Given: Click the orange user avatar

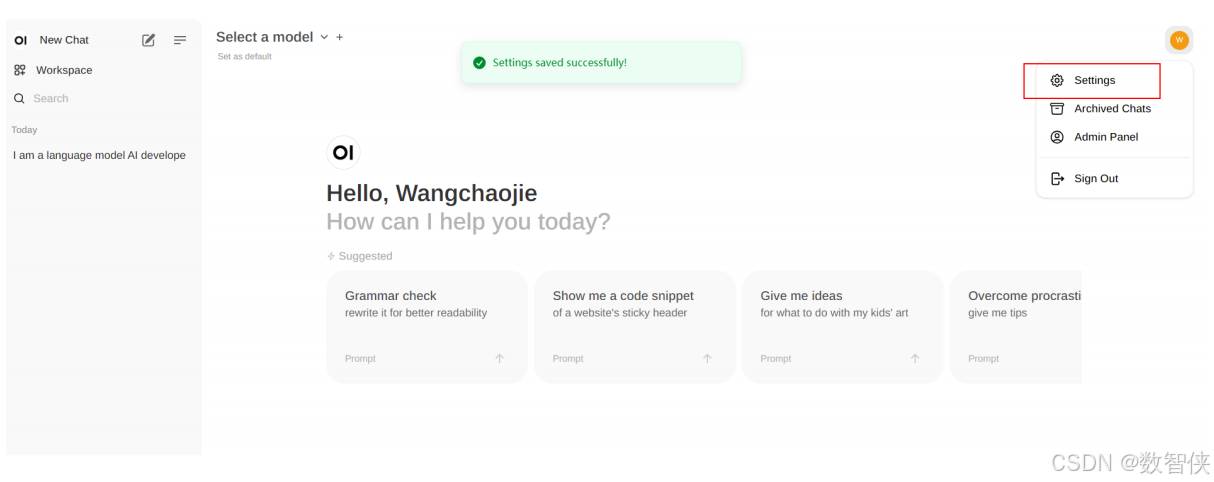Looking at the screenshot, I should pyautogui.click(x=1179, y=40).
